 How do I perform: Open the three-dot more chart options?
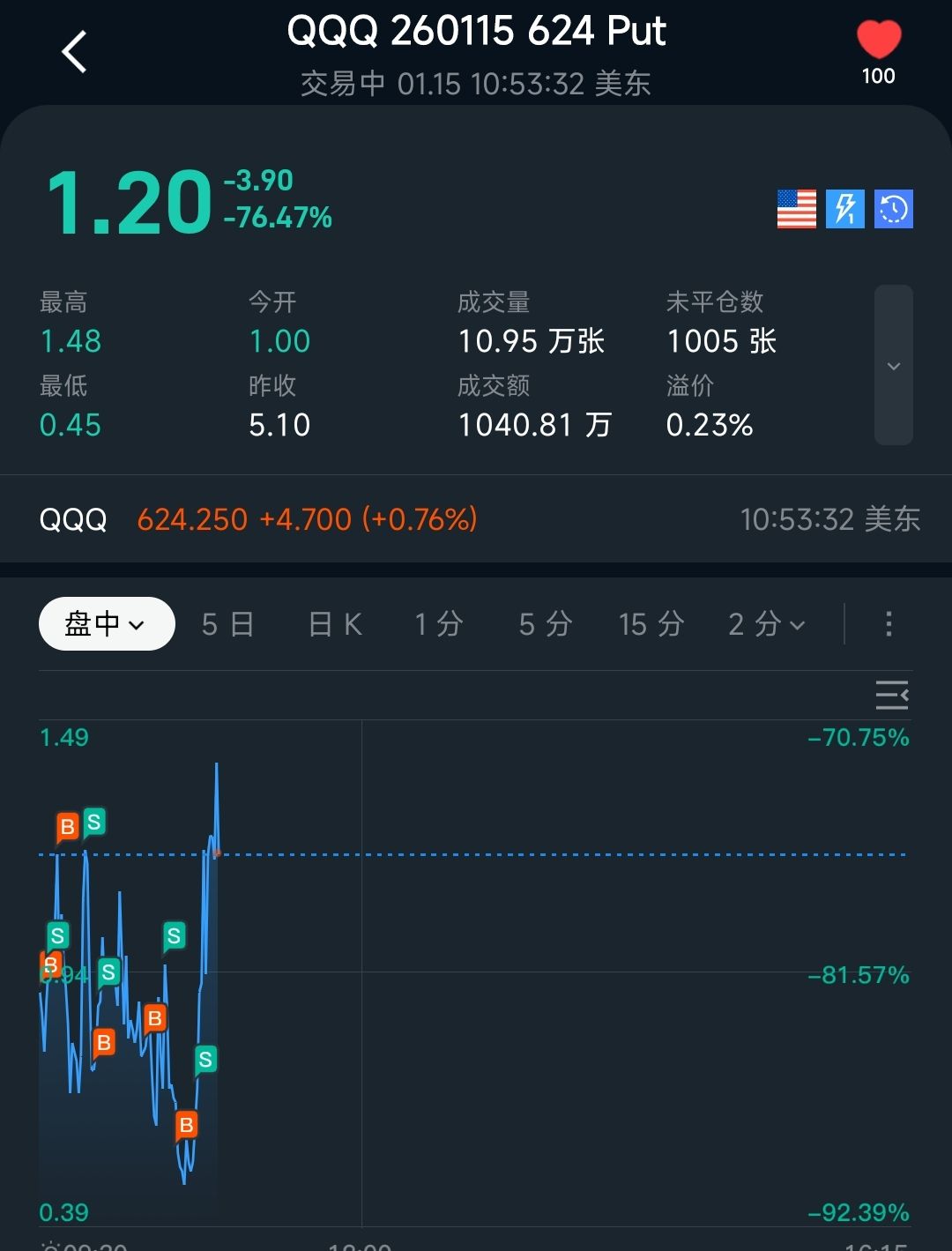pyautogui.click(x=889, y=624)
